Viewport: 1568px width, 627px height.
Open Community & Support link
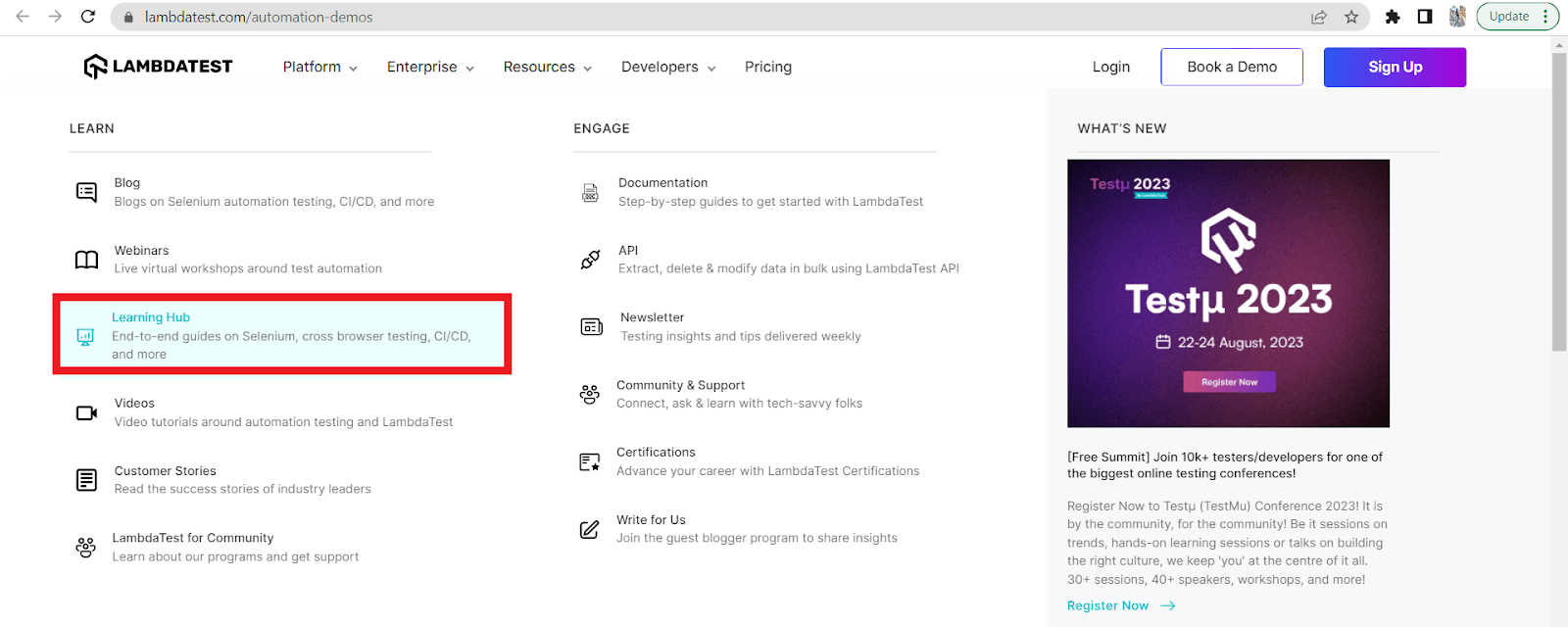click(x=681, y=385)
